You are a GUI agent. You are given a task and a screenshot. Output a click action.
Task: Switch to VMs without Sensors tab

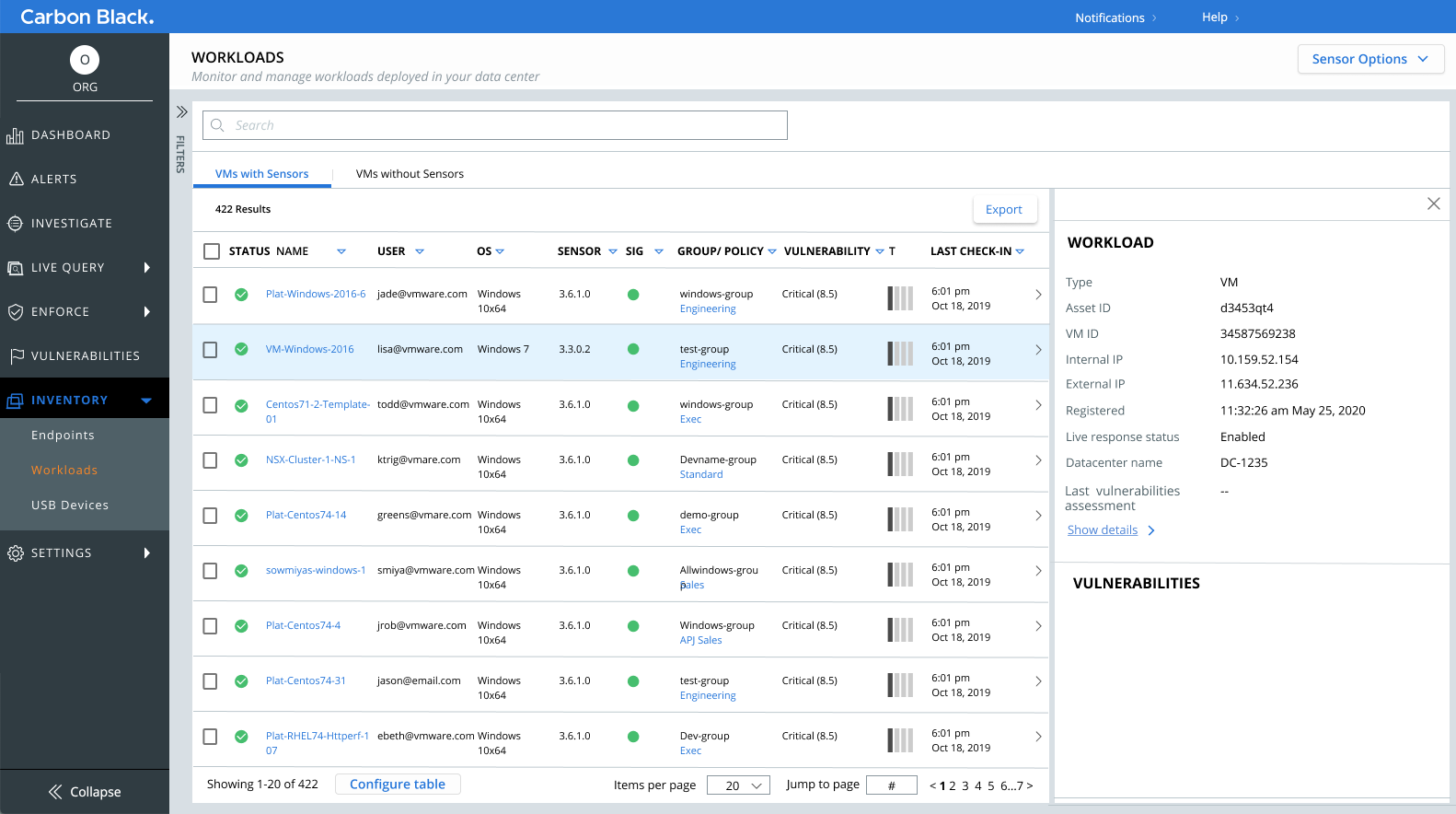click(410, 174)
